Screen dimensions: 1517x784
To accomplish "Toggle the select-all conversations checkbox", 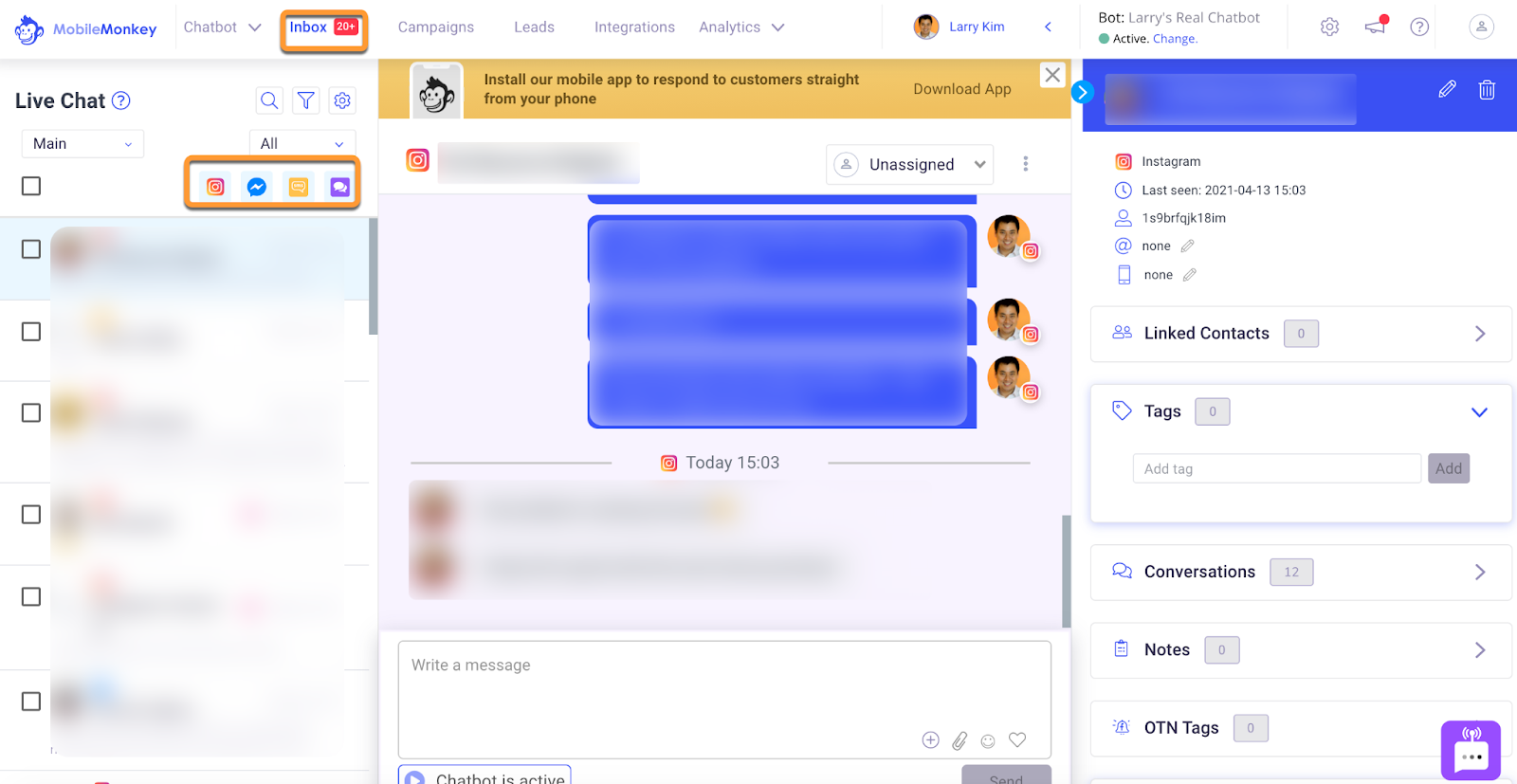I will pyautogui.click(x=31, y=186).
